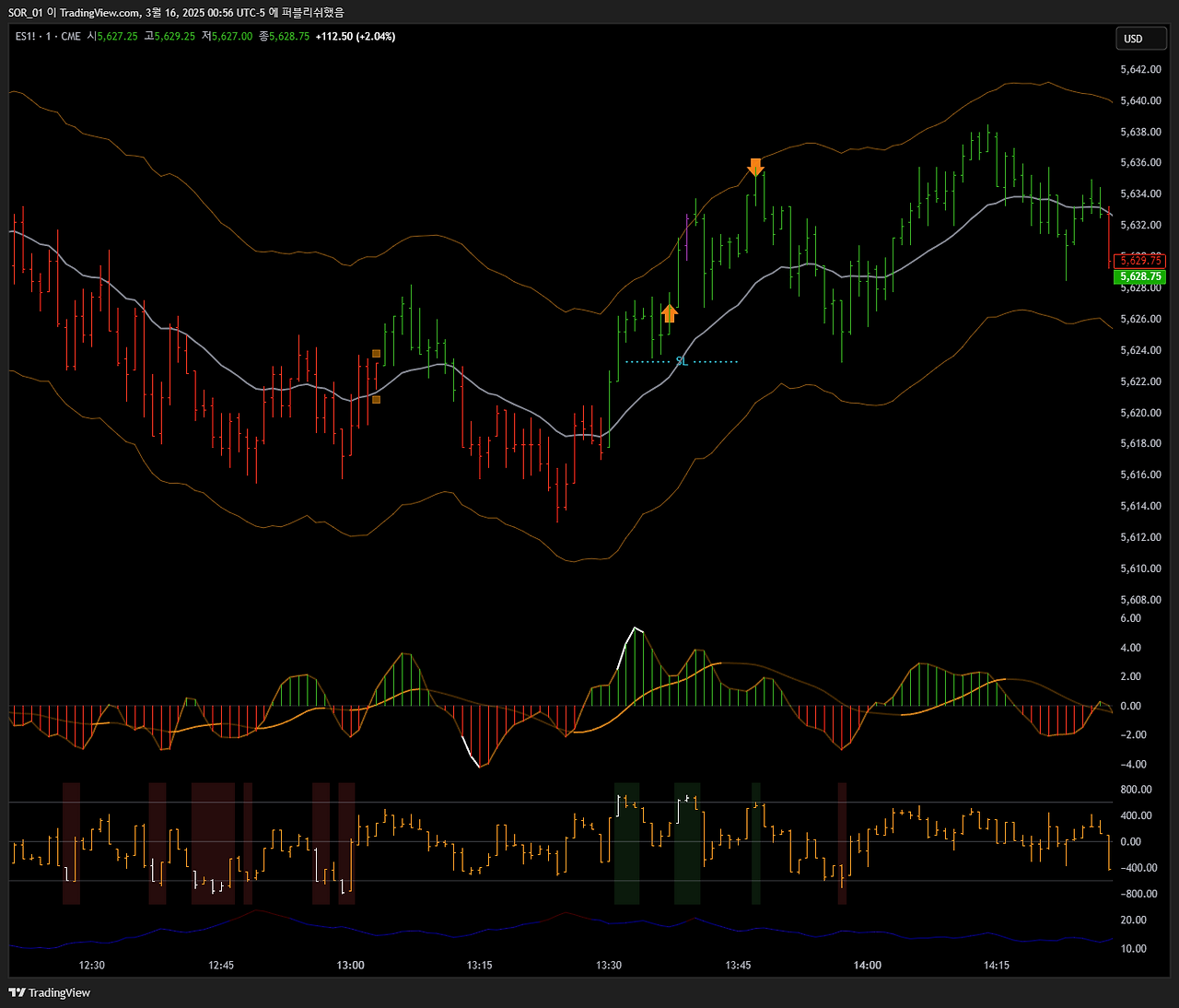Click the 5,616.00 price axis label
1179x1008 pixels.
[x=1140, y=475]
